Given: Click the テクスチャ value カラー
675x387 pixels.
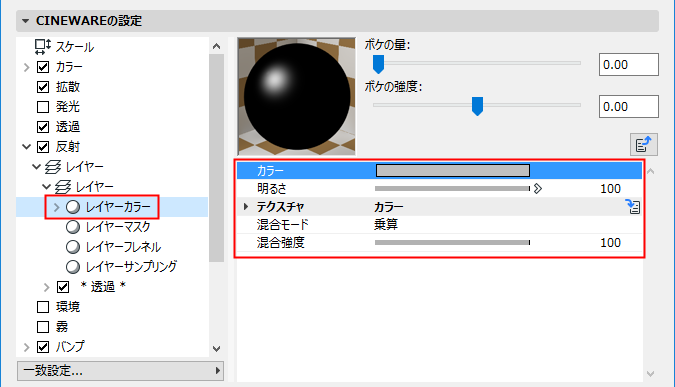Looking at the screenshot, I should pyautogui.click(x=388, y=207).
